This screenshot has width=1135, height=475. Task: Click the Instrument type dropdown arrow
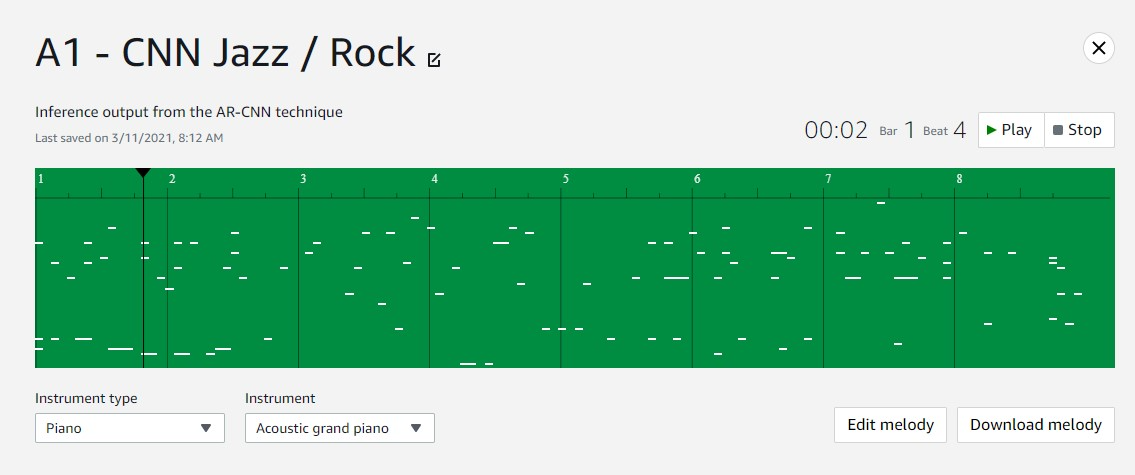[x=206, y=428]
